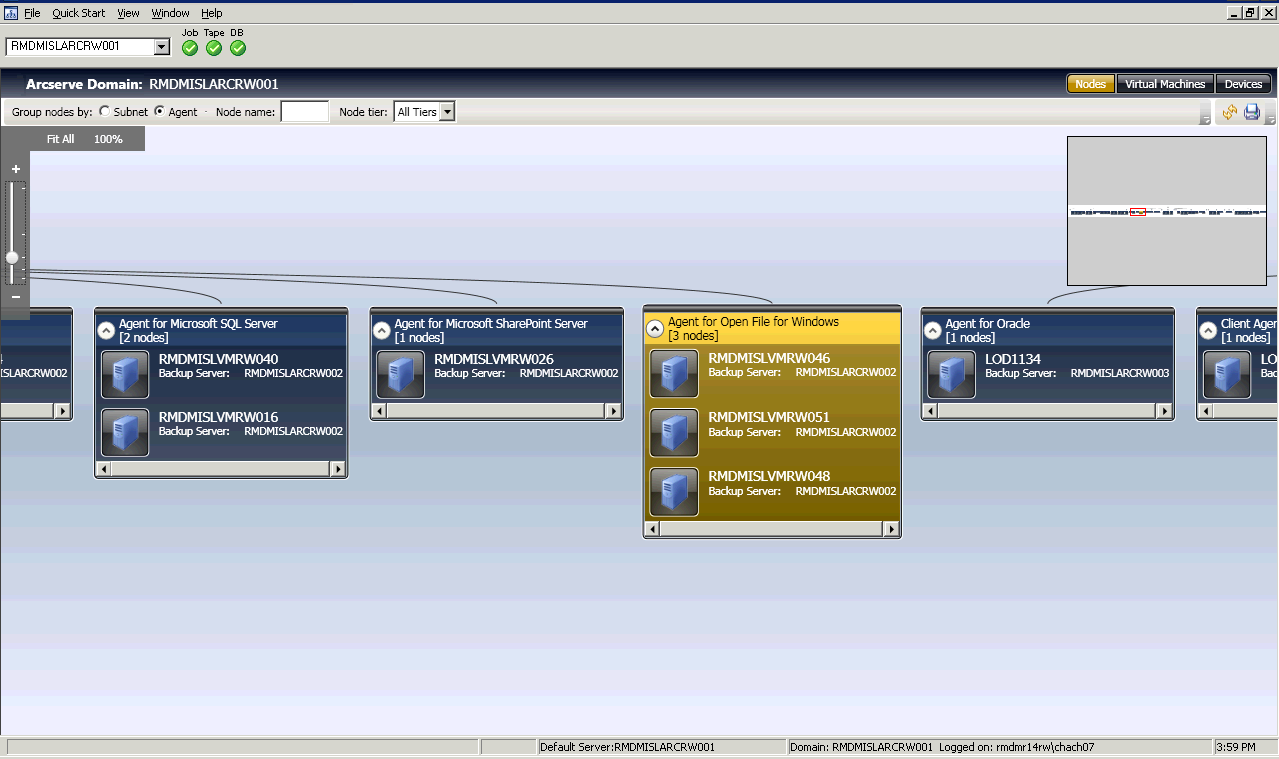The width and height of the screenshot is (1279, 759).
Task: Open the server selection combo box
Action: (162, 47)
